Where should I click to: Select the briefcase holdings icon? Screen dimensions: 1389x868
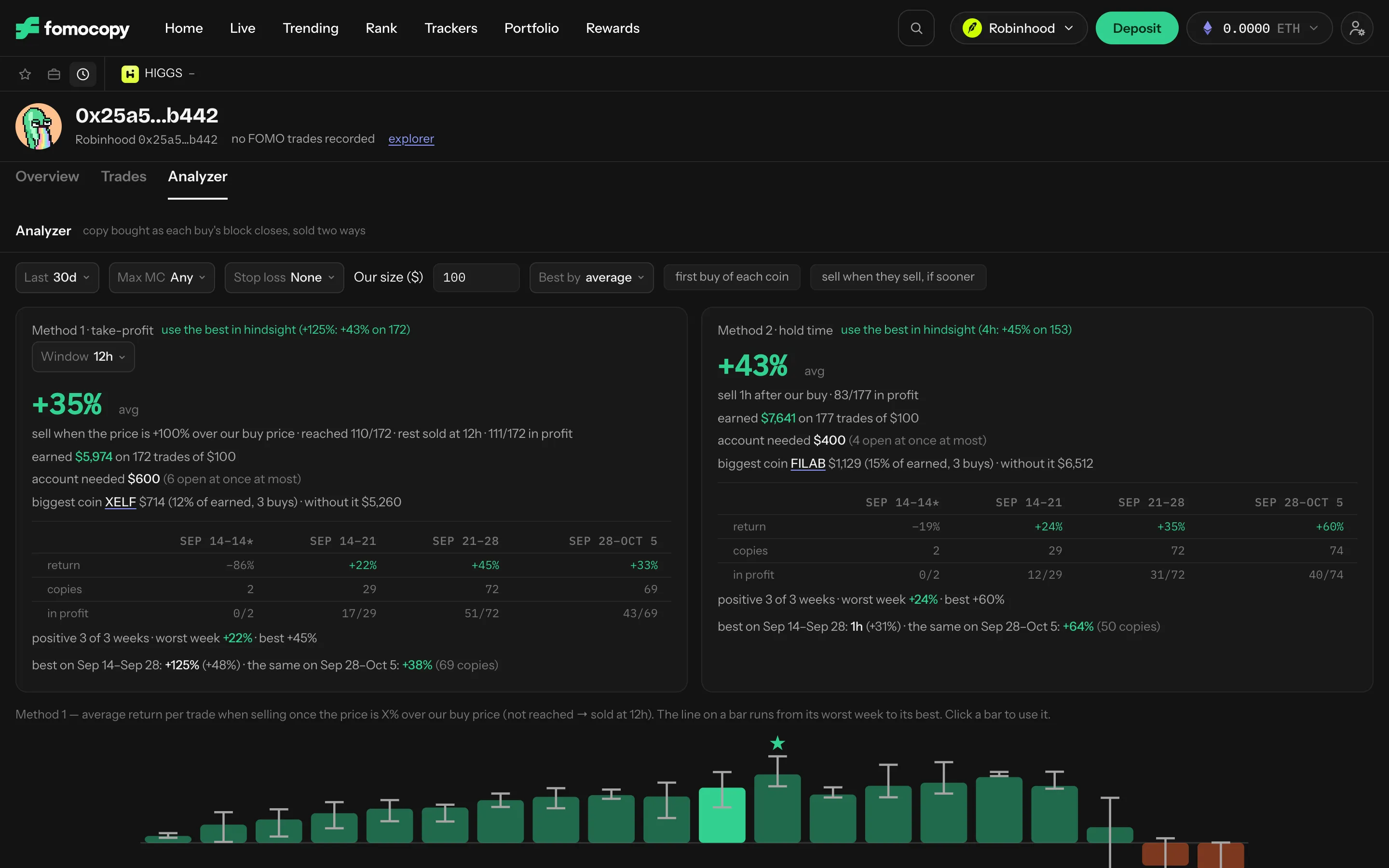(54, 74)
